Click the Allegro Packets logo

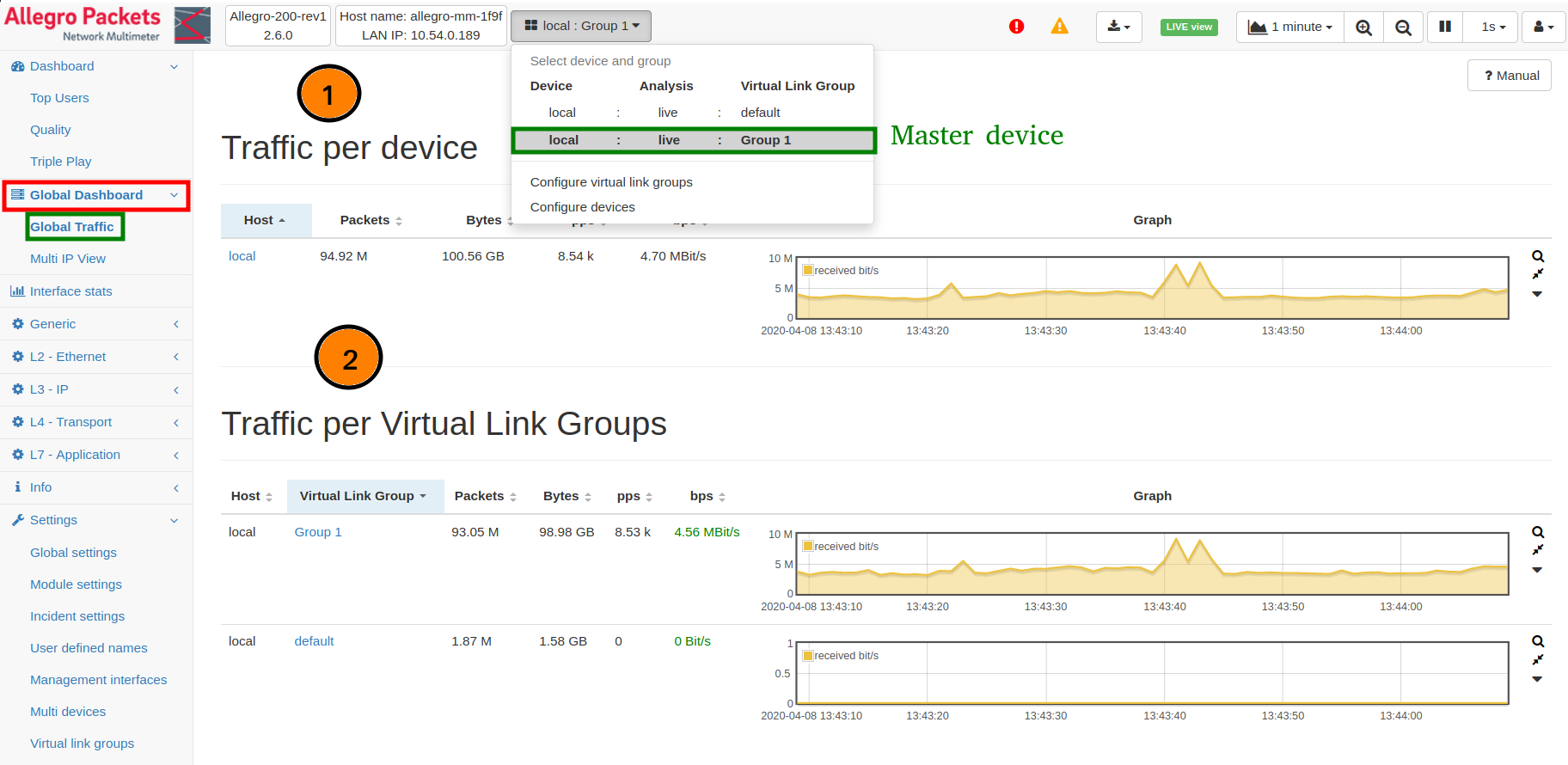(107, 24)
